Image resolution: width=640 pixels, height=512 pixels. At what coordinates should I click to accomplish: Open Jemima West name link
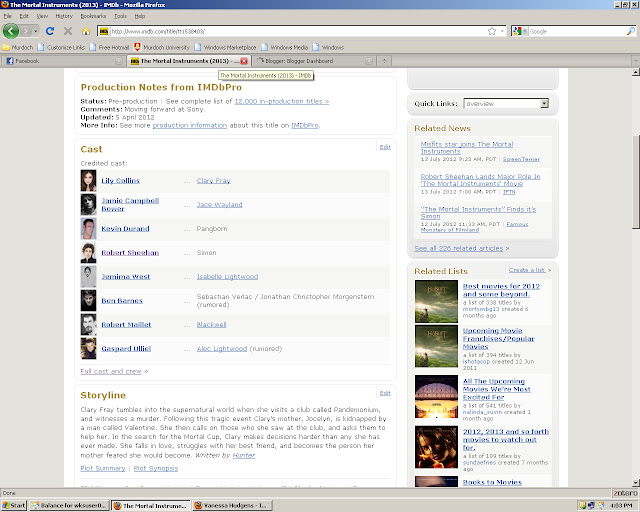click(x=126, y=276)
